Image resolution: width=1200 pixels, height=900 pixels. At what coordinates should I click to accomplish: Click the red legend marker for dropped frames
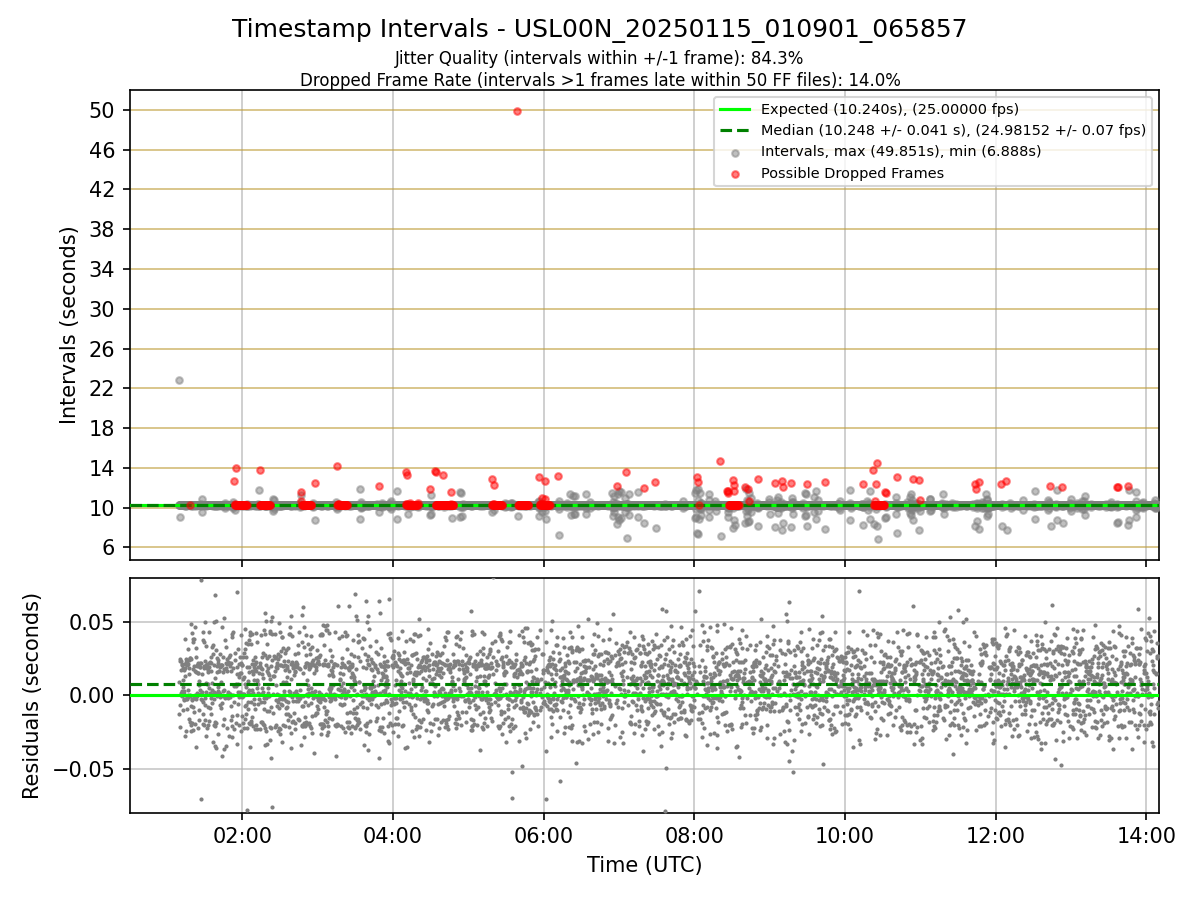point(736,174)
